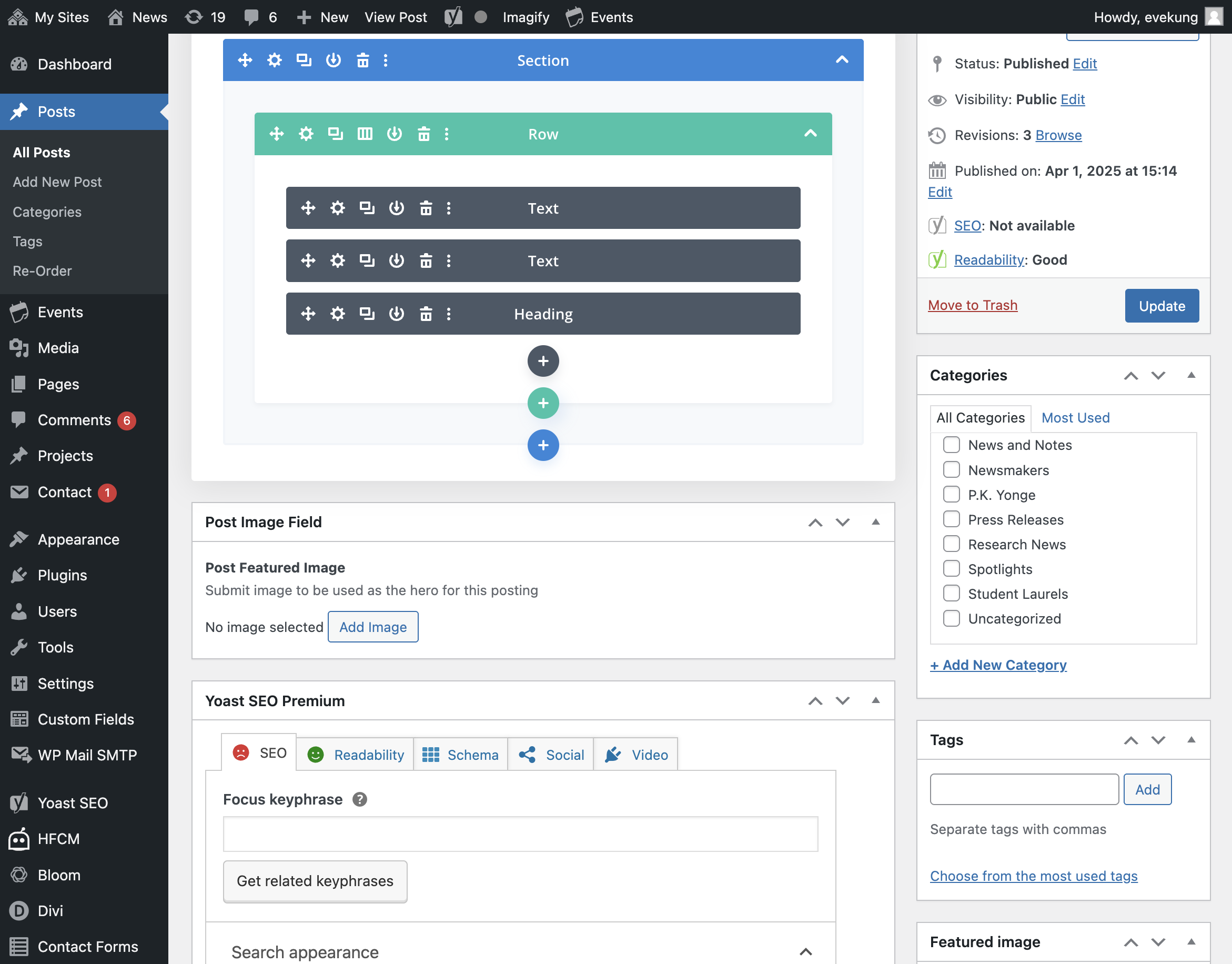Screen dimensions: 1232x964
Task: Click Add Image button
Action: (373, 627)
